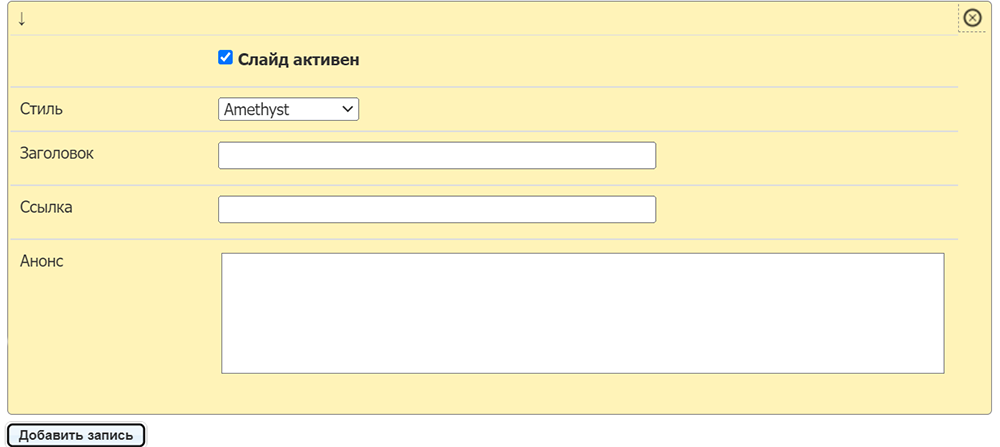Focus the Заголовок text input

[x=437, y=156]
